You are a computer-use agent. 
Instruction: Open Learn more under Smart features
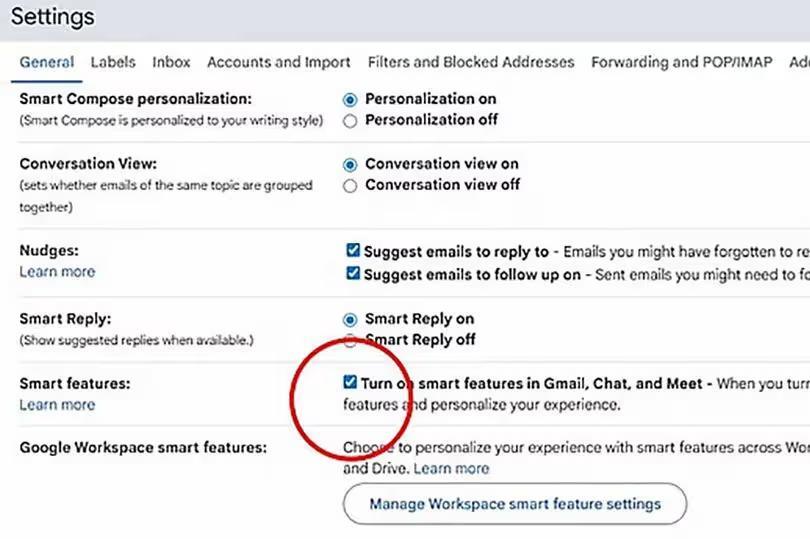(x=57, y=405)
